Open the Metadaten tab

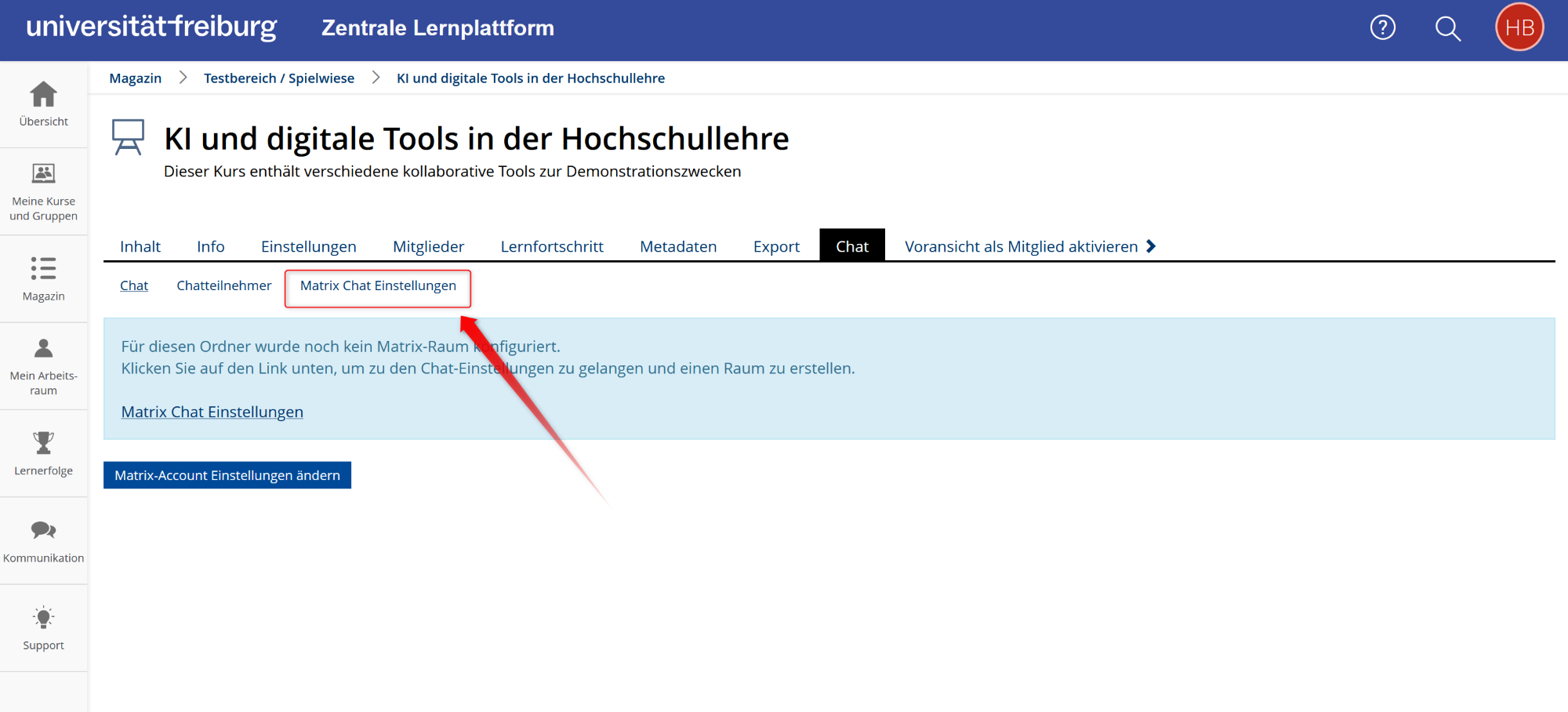click(x=678, y=245)
